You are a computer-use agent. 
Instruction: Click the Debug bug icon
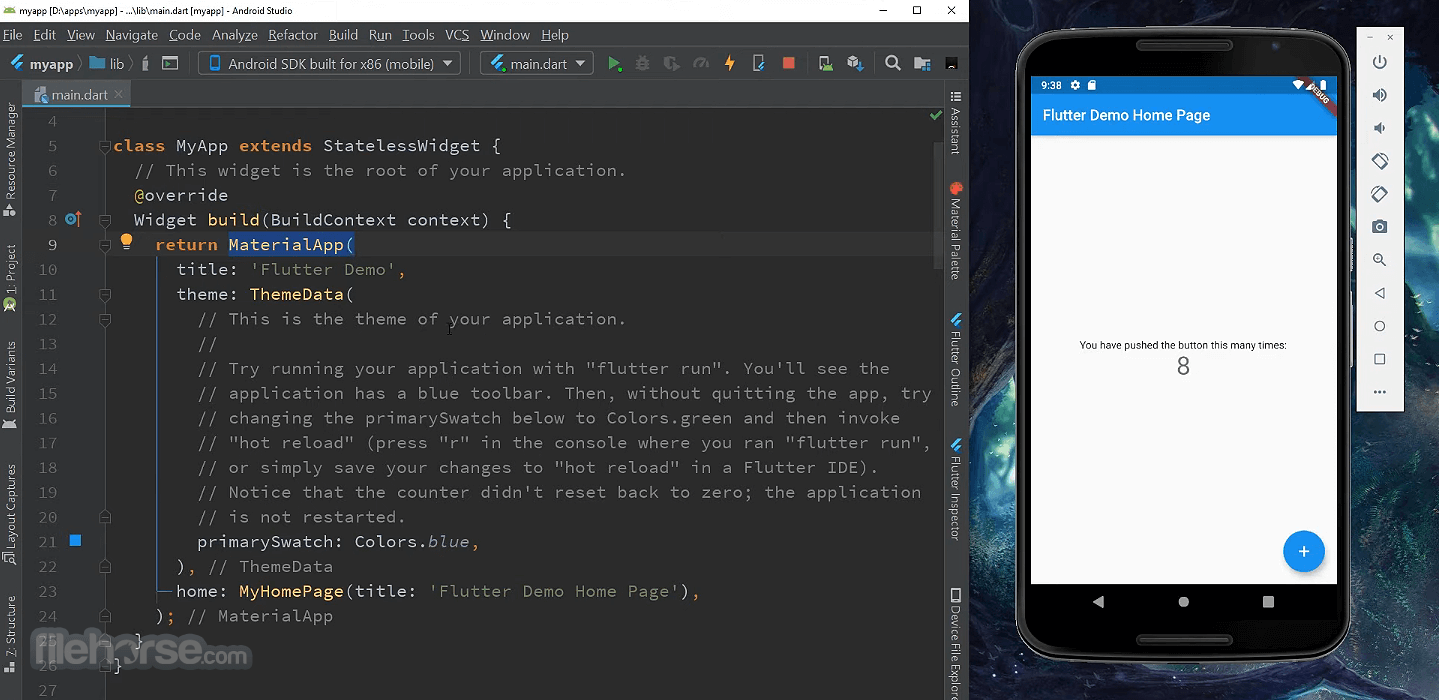(x=643, y=63)
